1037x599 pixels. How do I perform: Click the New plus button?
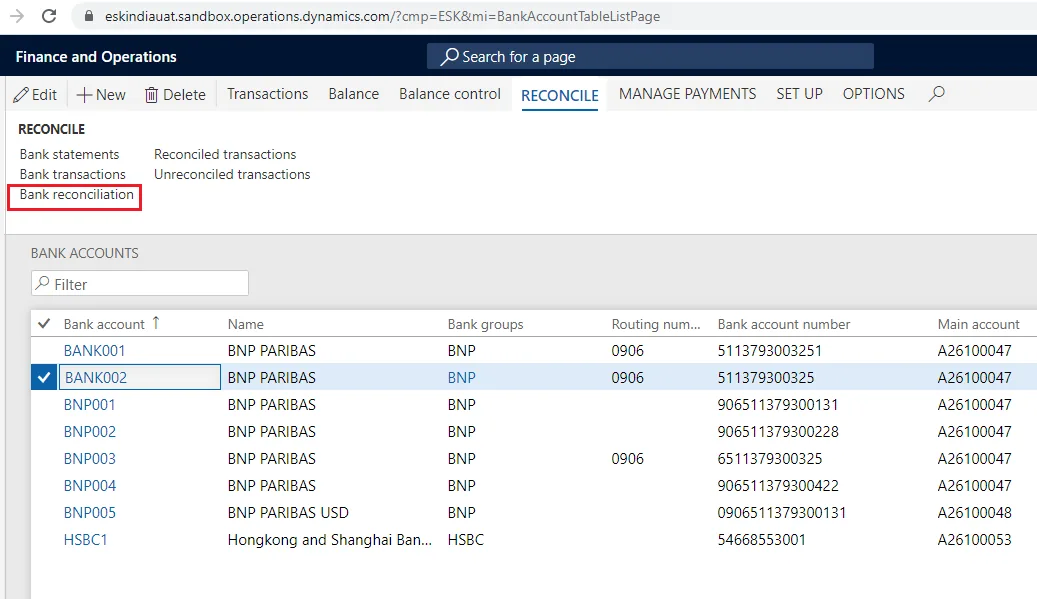(x=101, y=95)
